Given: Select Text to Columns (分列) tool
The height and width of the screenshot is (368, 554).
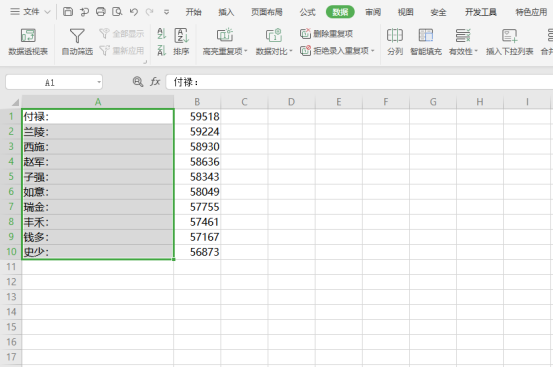Looking at the screenshot, I should click(395, 42).
